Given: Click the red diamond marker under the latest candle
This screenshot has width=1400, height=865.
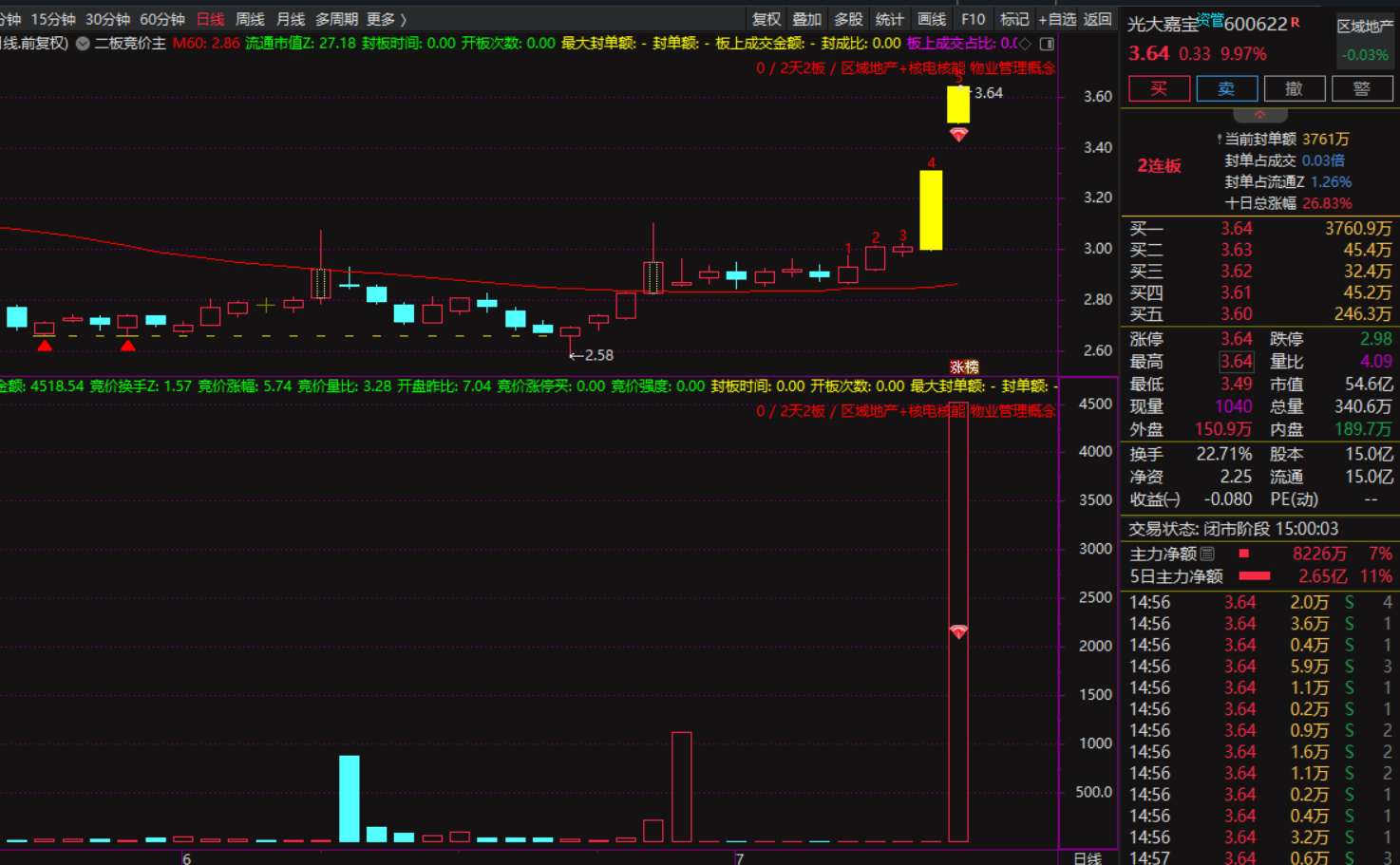Looking at the screenshot, I should tap(958, 135).
